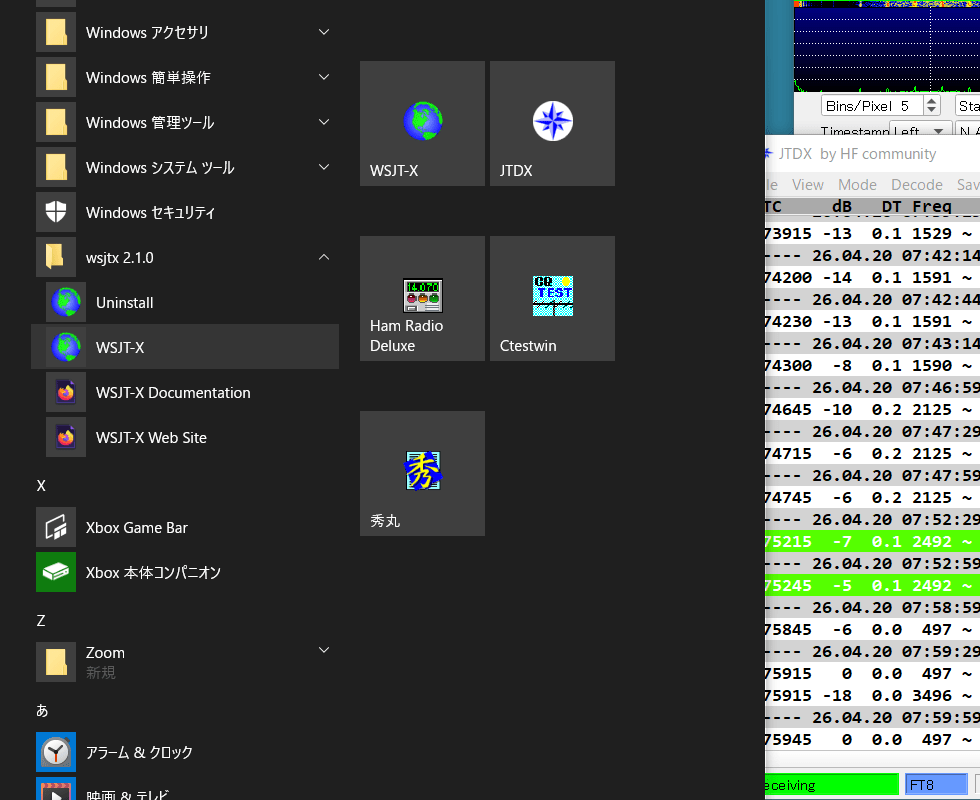This screenshot has width=980, height=800.
Task: Open WSJT-X Web Site shortcut
Action: click(x=151, y=438)
